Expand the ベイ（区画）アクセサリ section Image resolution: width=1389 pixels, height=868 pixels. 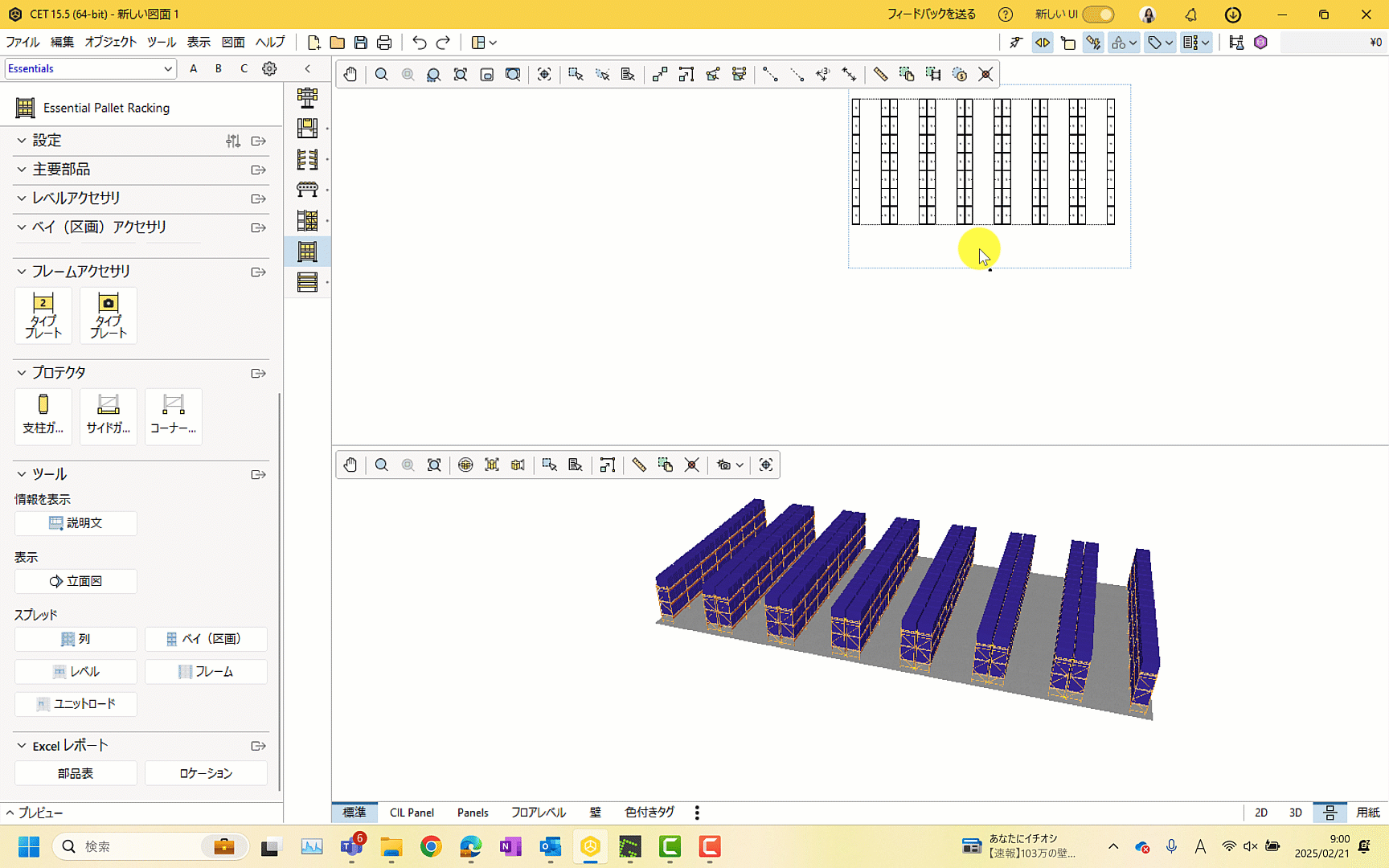pyautogui.click(x=22, y=227)
